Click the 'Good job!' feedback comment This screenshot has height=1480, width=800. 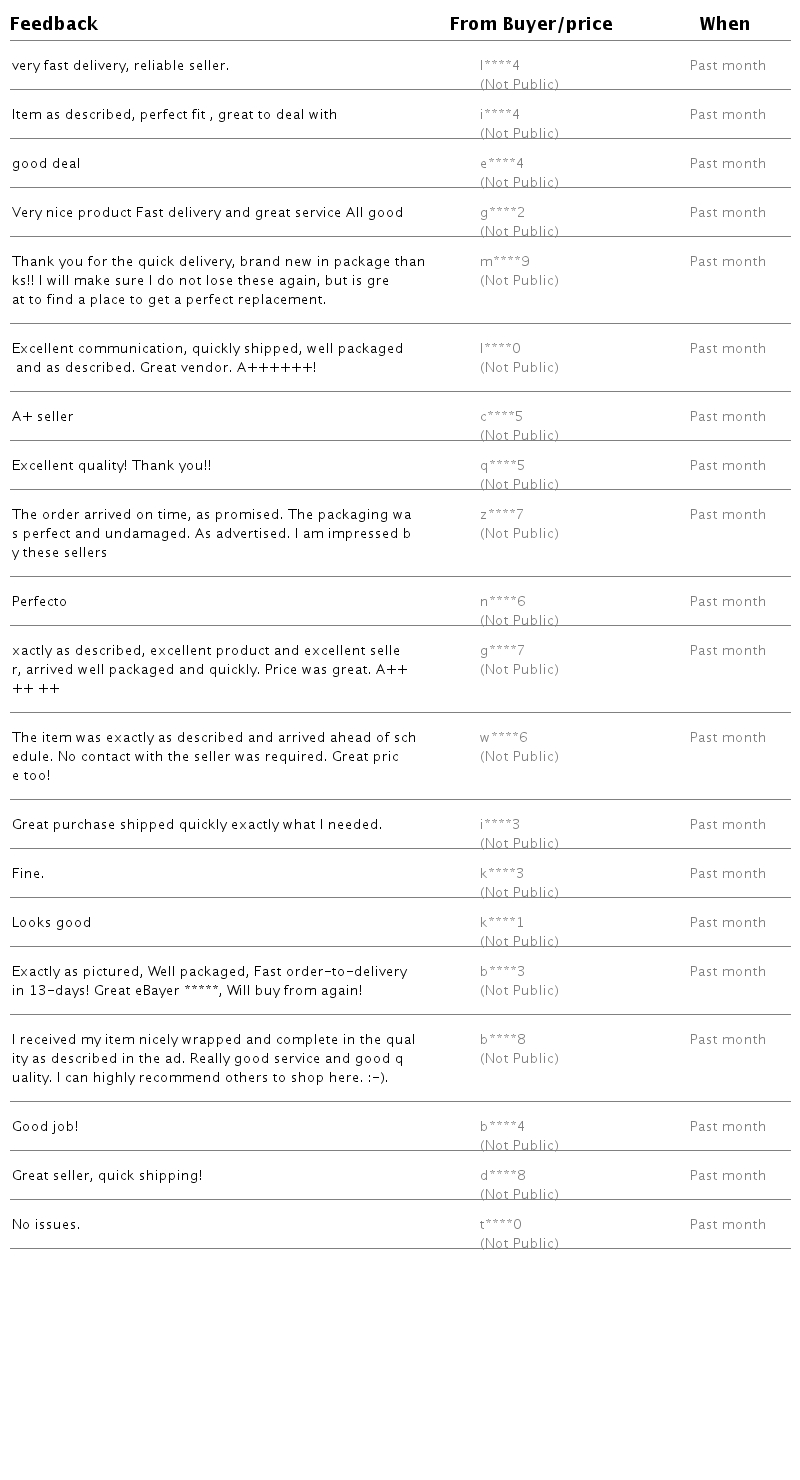[x=45, y=1127]
